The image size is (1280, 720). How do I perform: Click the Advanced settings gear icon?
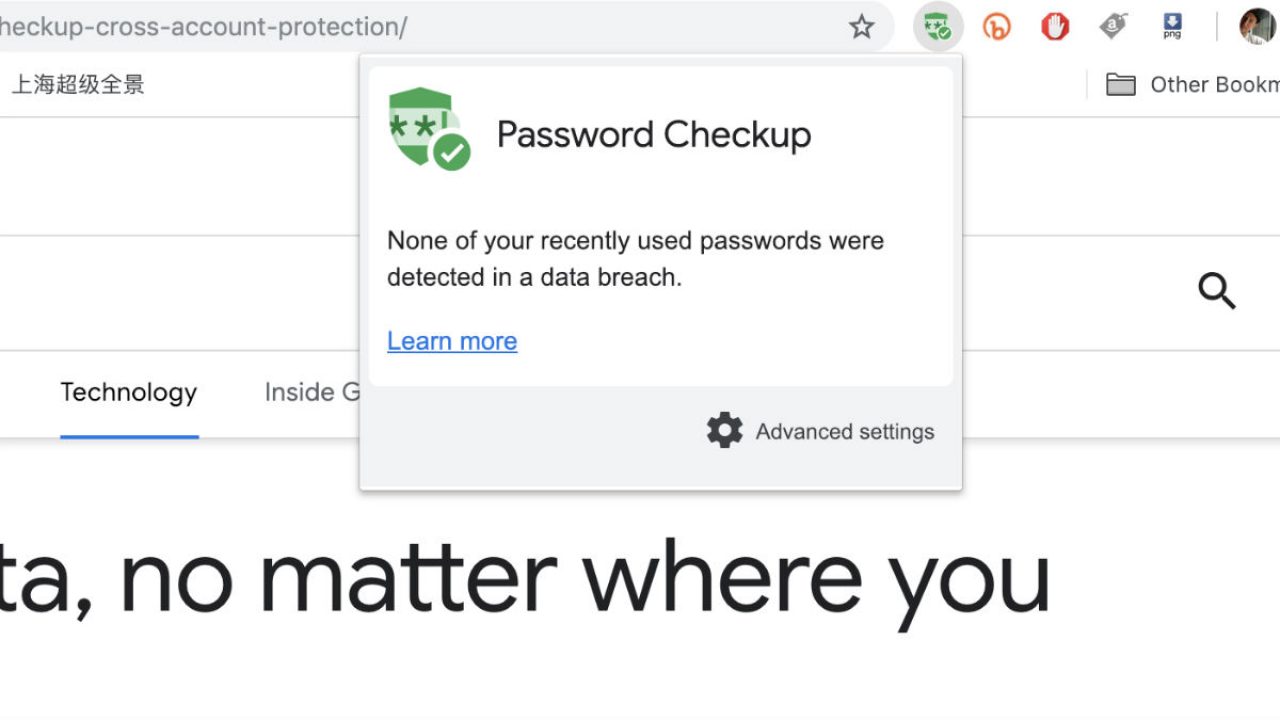click(x=725, y=431)
